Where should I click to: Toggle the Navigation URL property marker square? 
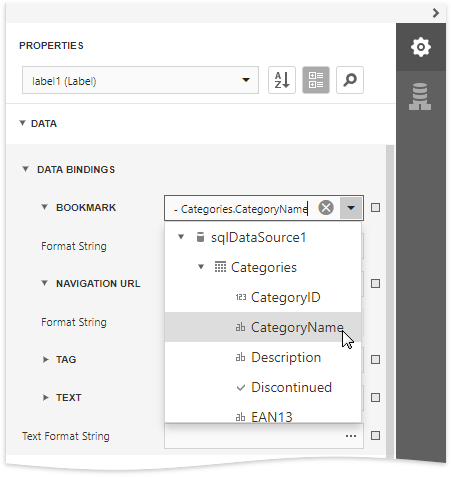tap(375, 284)
